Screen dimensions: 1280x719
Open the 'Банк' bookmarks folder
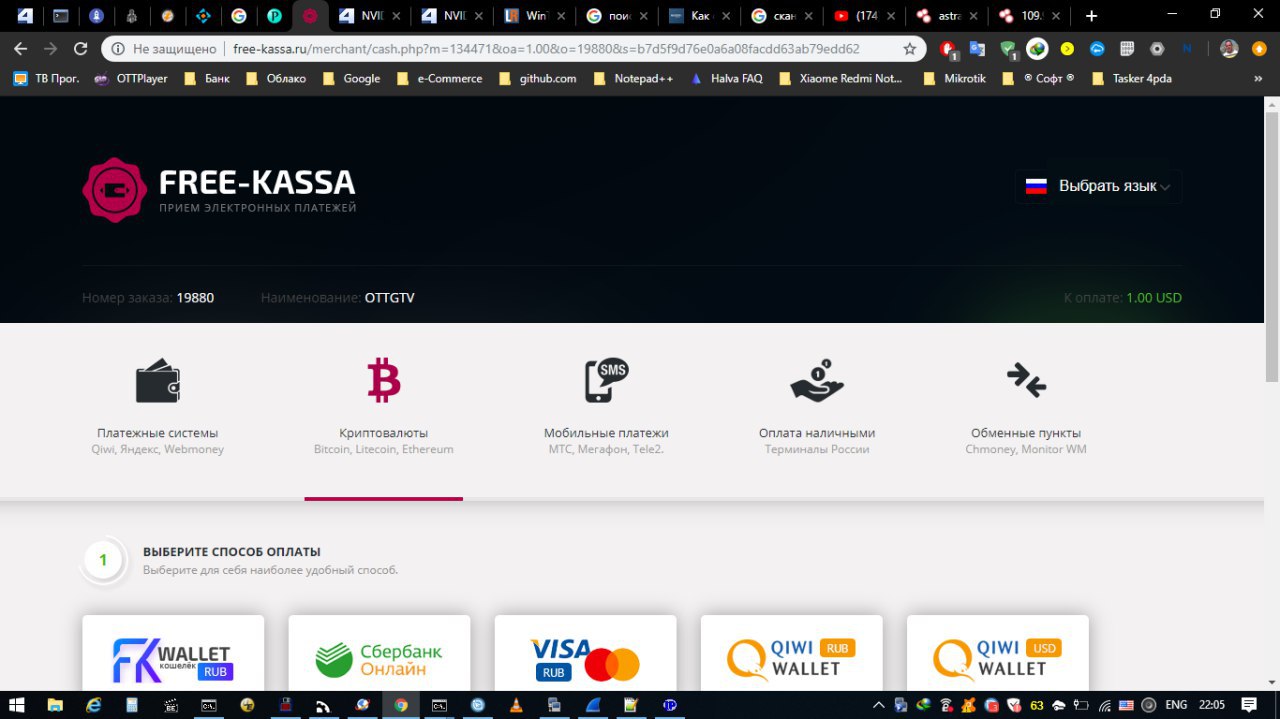(x=206, y=78)
